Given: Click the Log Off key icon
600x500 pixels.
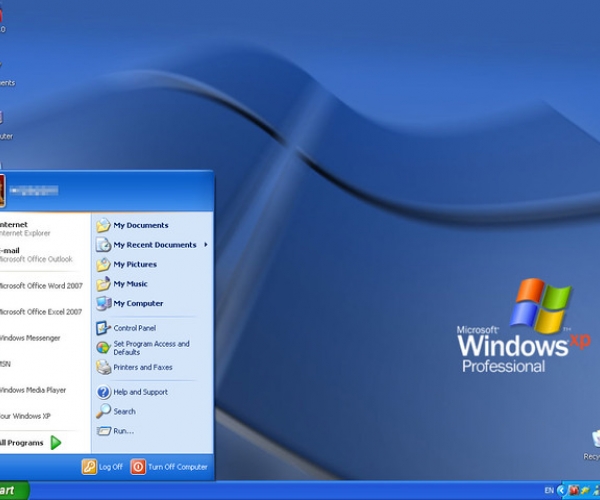Looking at the screenshot, I should pos(89,467).
